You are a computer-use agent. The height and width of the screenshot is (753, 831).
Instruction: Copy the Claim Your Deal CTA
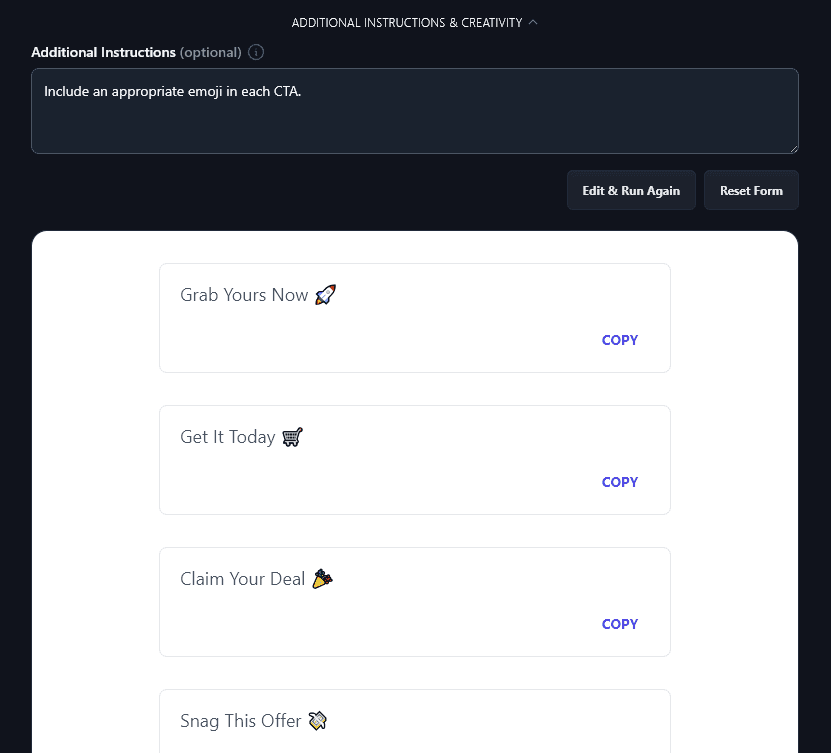(619, 624)
